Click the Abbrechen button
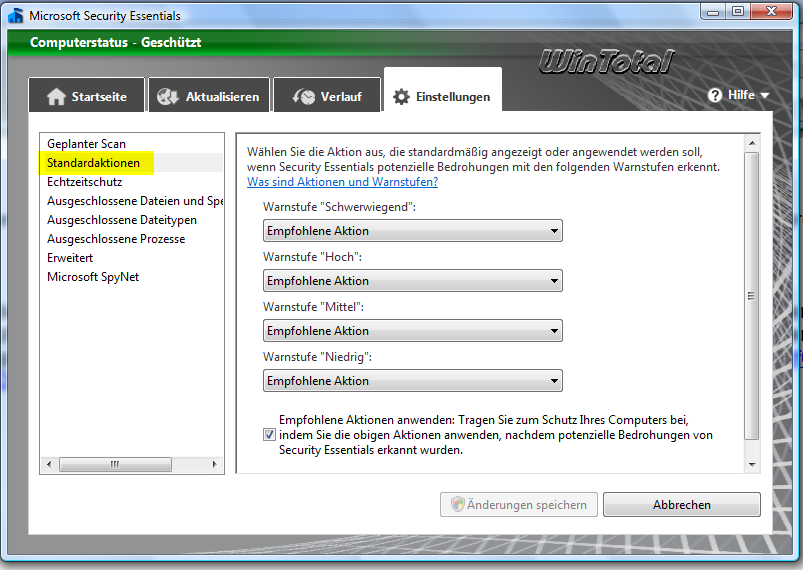 [x=682, y=504]
